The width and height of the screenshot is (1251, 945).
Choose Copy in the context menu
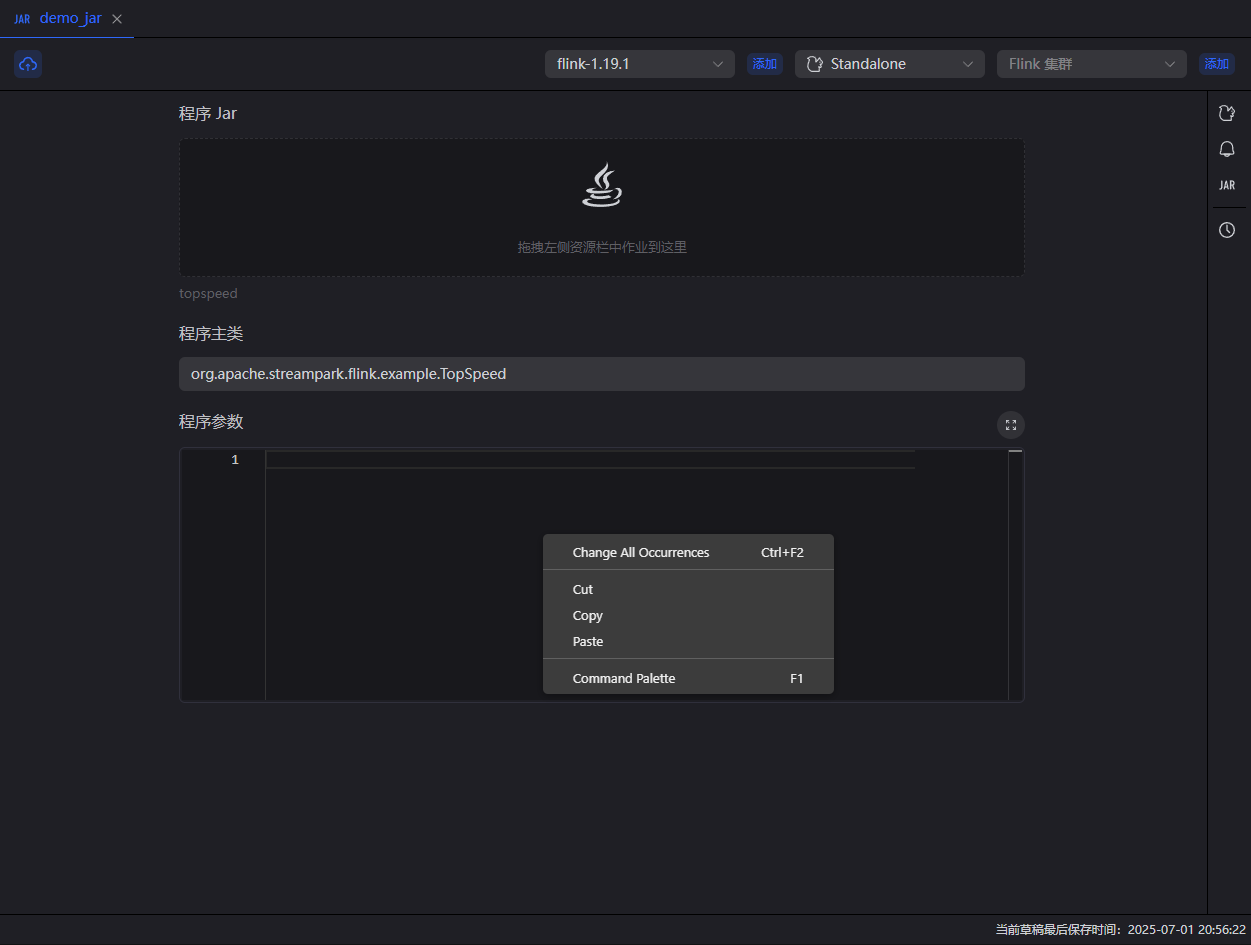click(588, 616)
